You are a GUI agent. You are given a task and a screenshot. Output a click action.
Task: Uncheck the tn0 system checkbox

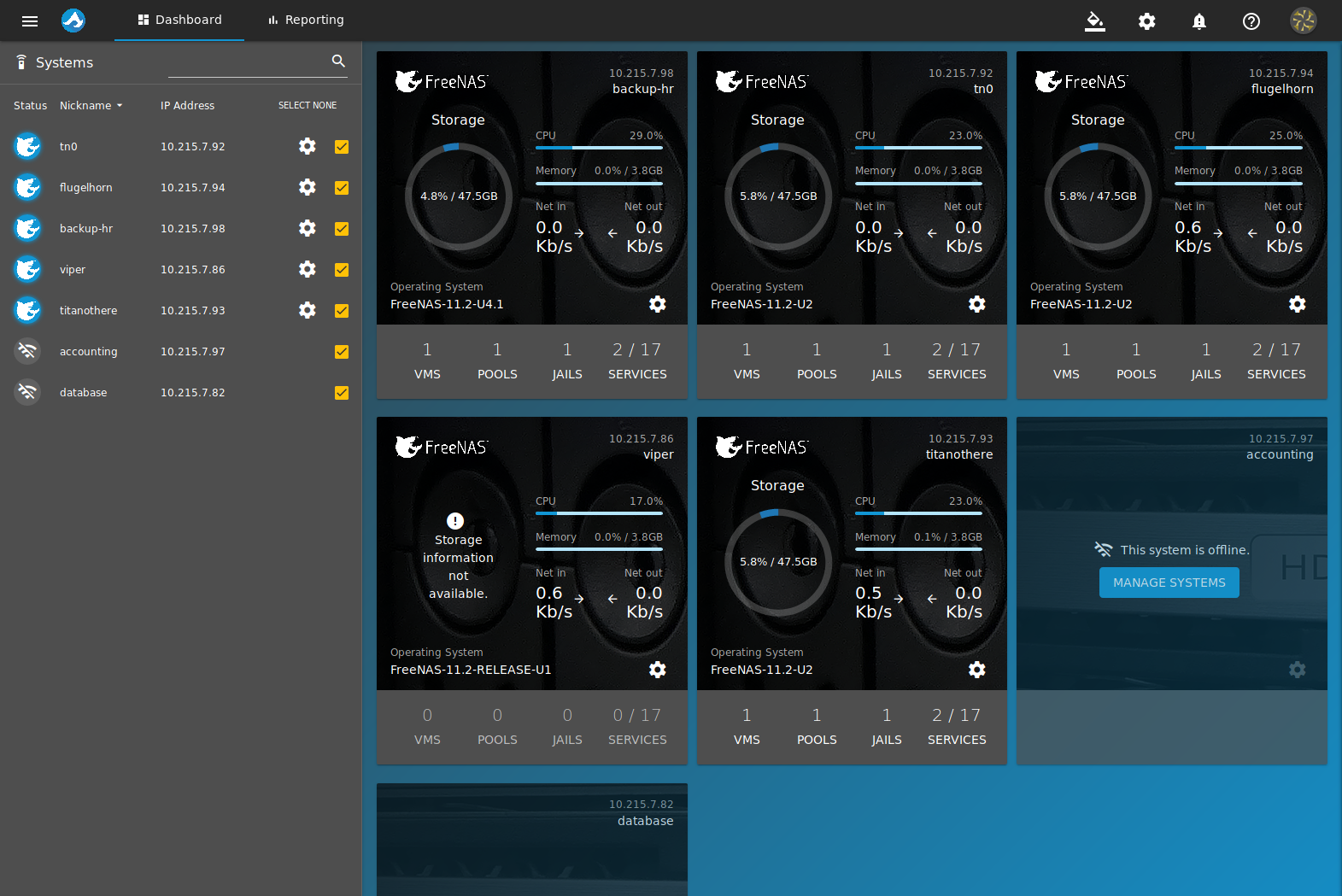pos(342,146)
